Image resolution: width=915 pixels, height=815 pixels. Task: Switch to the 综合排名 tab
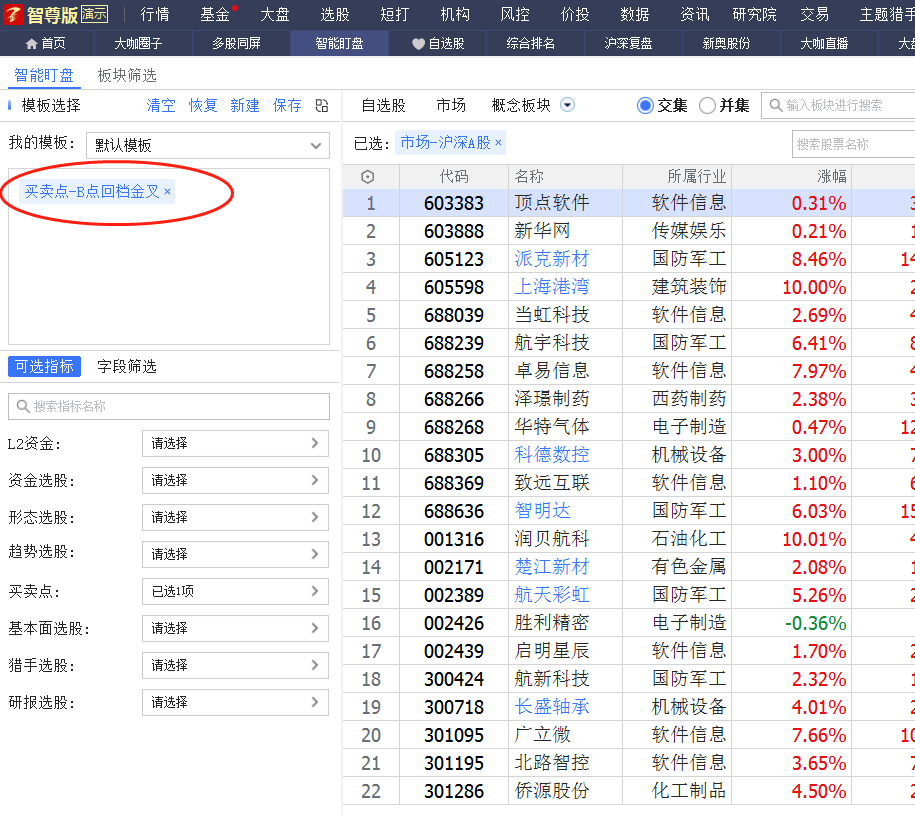tap(530, 44)
